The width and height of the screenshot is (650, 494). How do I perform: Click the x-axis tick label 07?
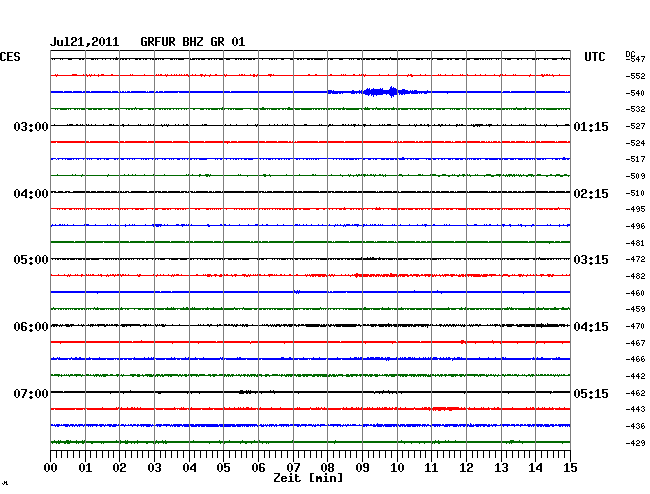(293, 468)
